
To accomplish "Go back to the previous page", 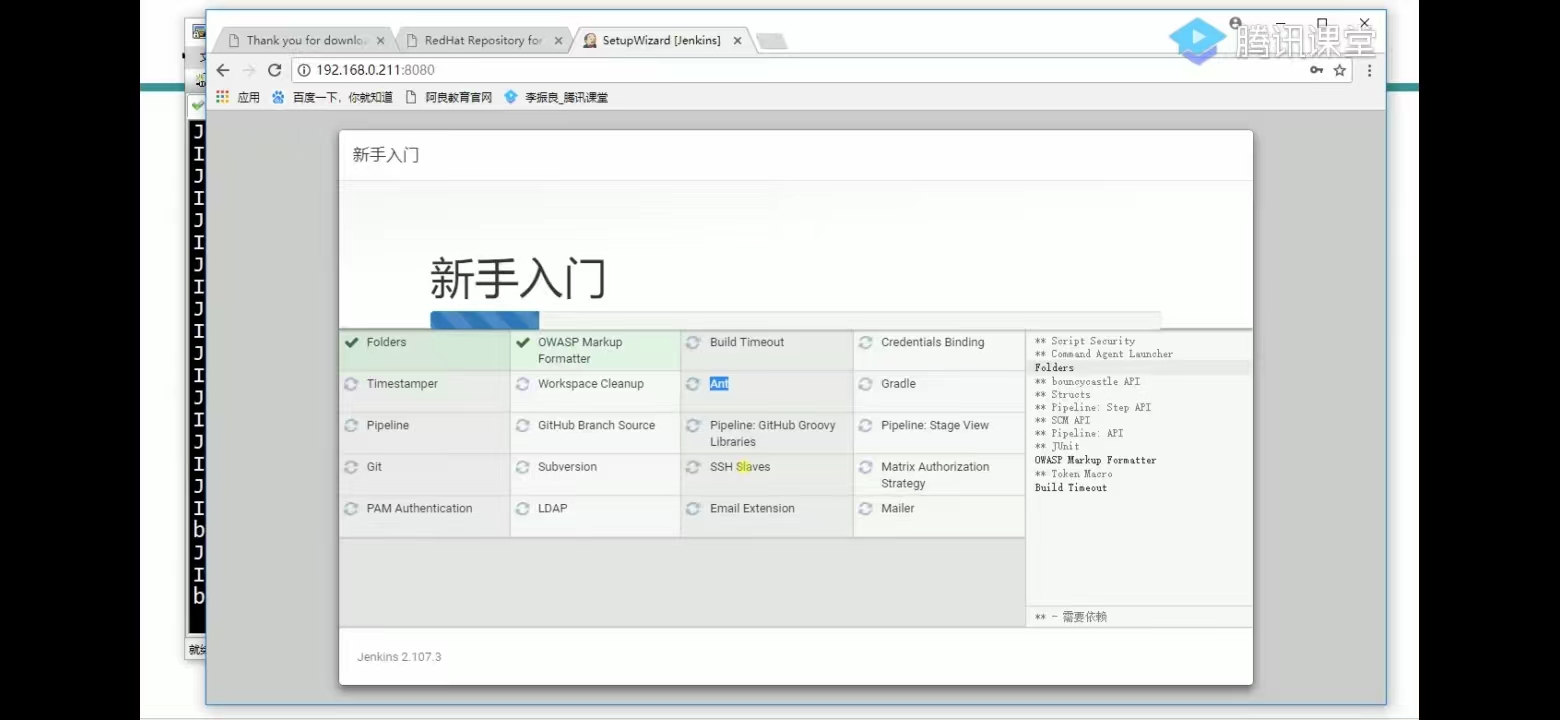I will coord(223,70).
